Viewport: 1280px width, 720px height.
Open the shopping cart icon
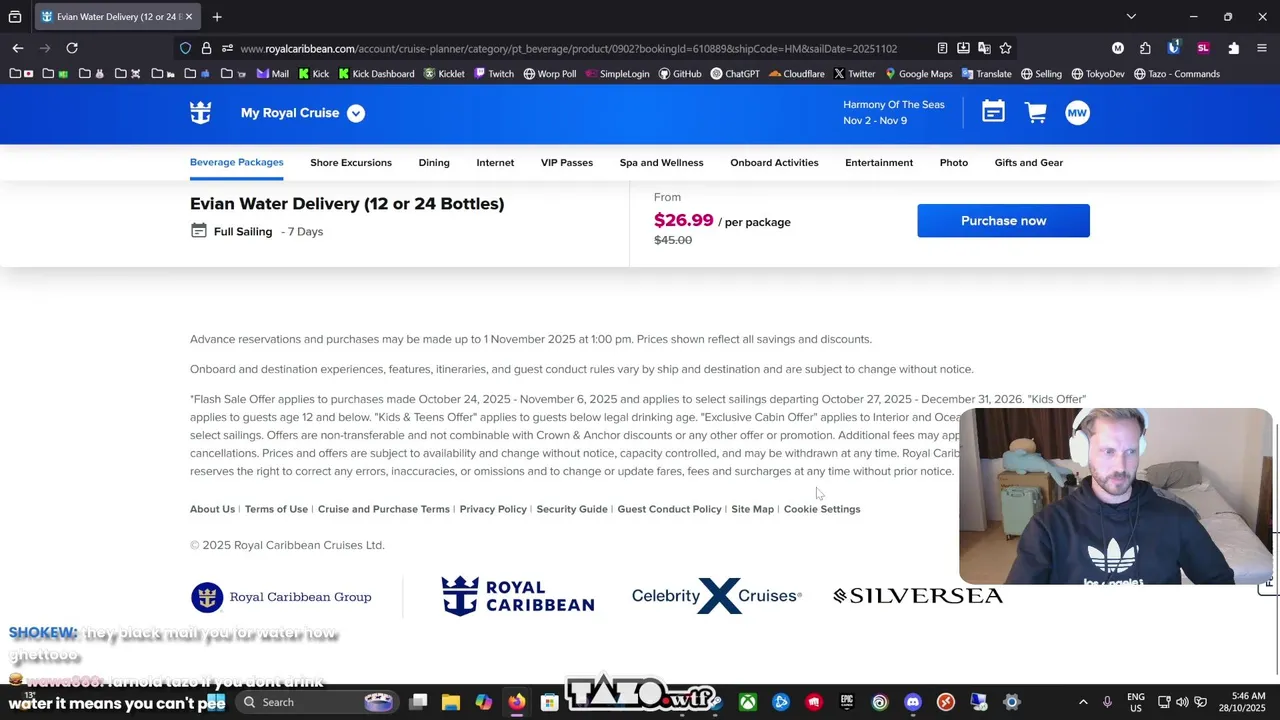pos(1036,112)
